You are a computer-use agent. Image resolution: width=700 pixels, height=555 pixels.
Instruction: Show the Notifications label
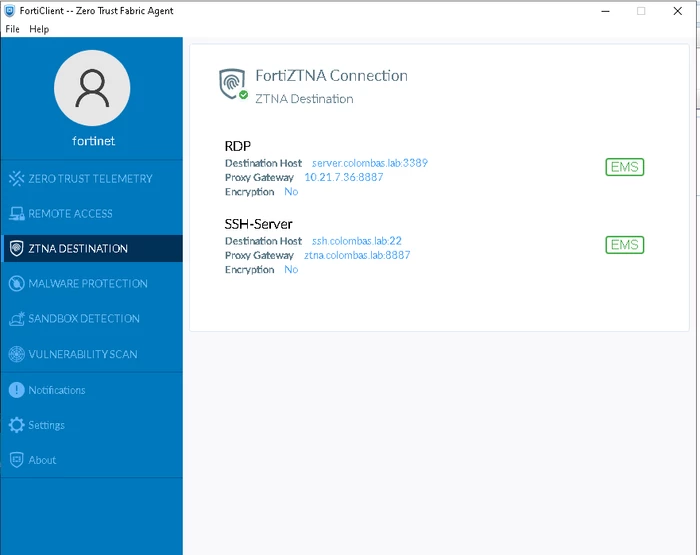[x=57, y=390]
